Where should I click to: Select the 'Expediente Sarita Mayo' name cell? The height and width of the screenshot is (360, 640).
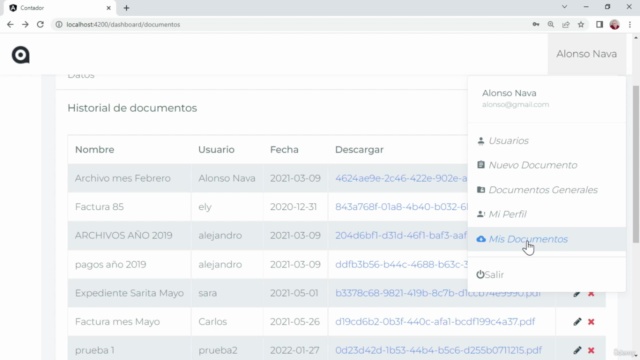click(129, 293)
